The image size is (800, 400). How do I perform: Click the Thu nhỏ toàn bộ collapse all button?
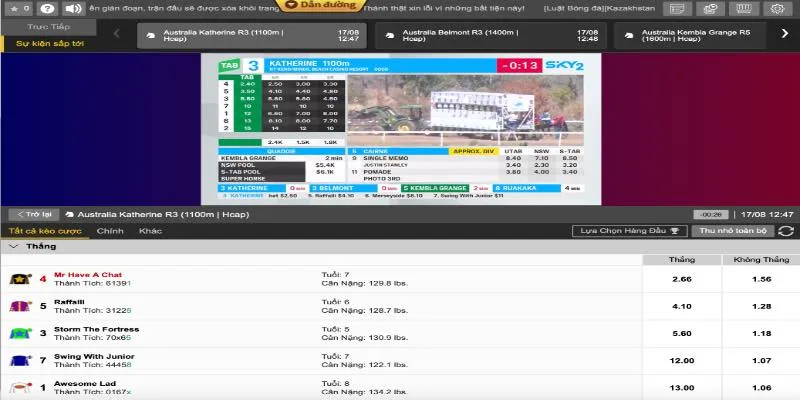[x=733, y=231]
